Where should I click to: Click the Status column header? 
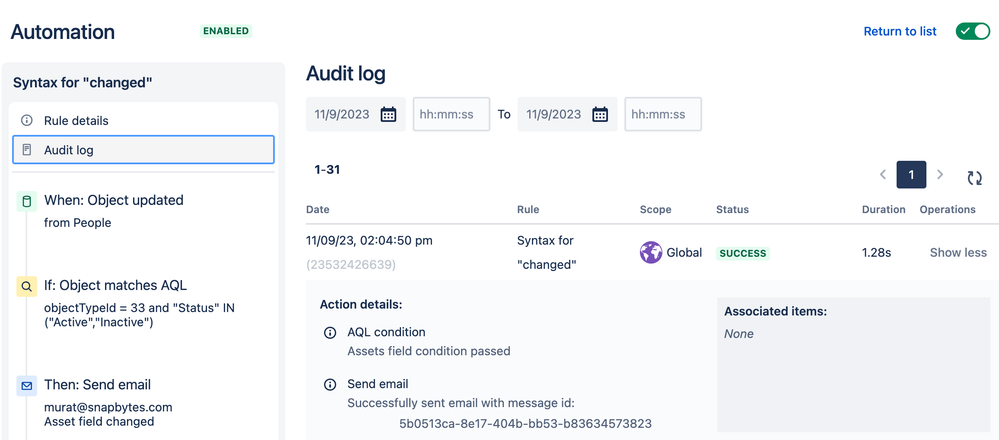pos(733,209)
